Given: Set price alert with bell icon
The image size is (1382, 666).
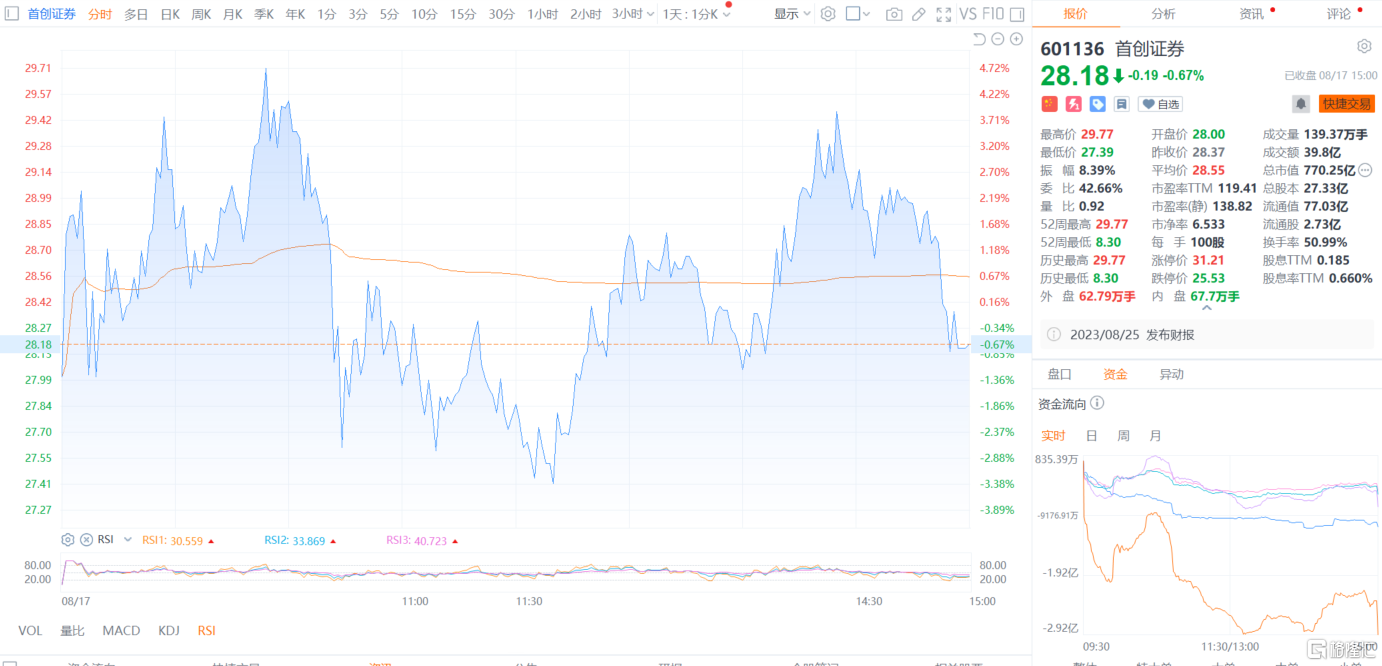Looking at the screenshot, I should click(1301, 104).
